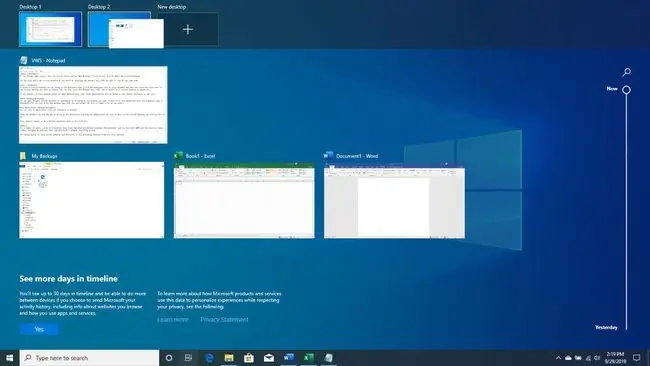The width and height of the screenshot is (650, 366).
Task: Click the Now marker on timeline slider
Action: tap(626, 90)
